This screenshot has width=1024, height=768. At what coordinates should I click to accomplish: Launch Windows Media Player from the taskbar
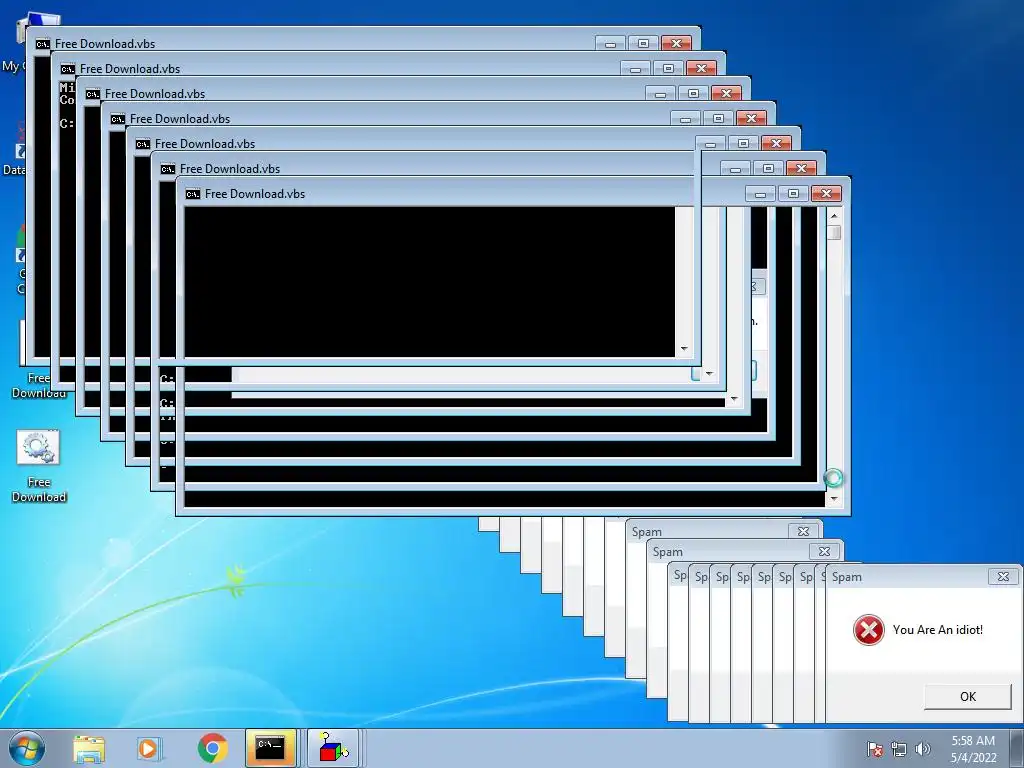coord(148,749)
